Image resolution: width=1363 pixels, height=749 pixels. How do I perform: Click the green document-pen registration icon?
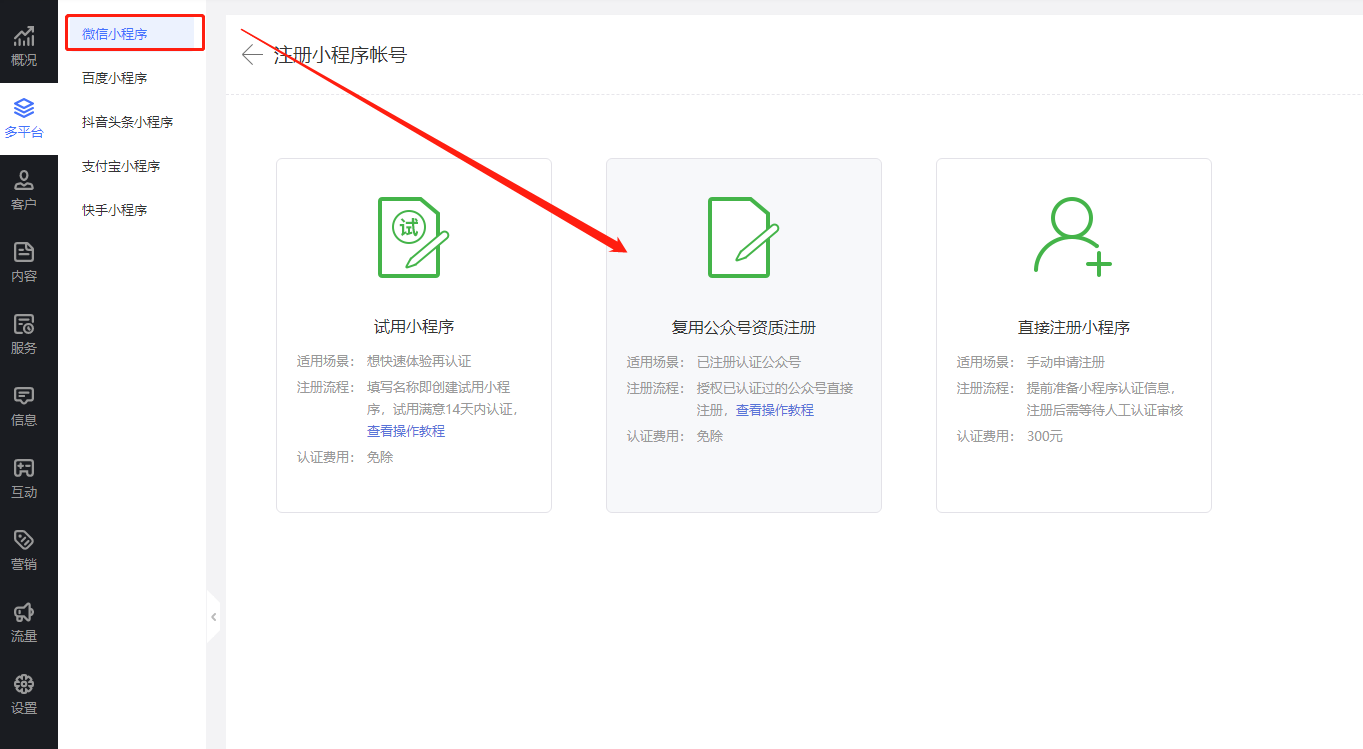(743, 239)
